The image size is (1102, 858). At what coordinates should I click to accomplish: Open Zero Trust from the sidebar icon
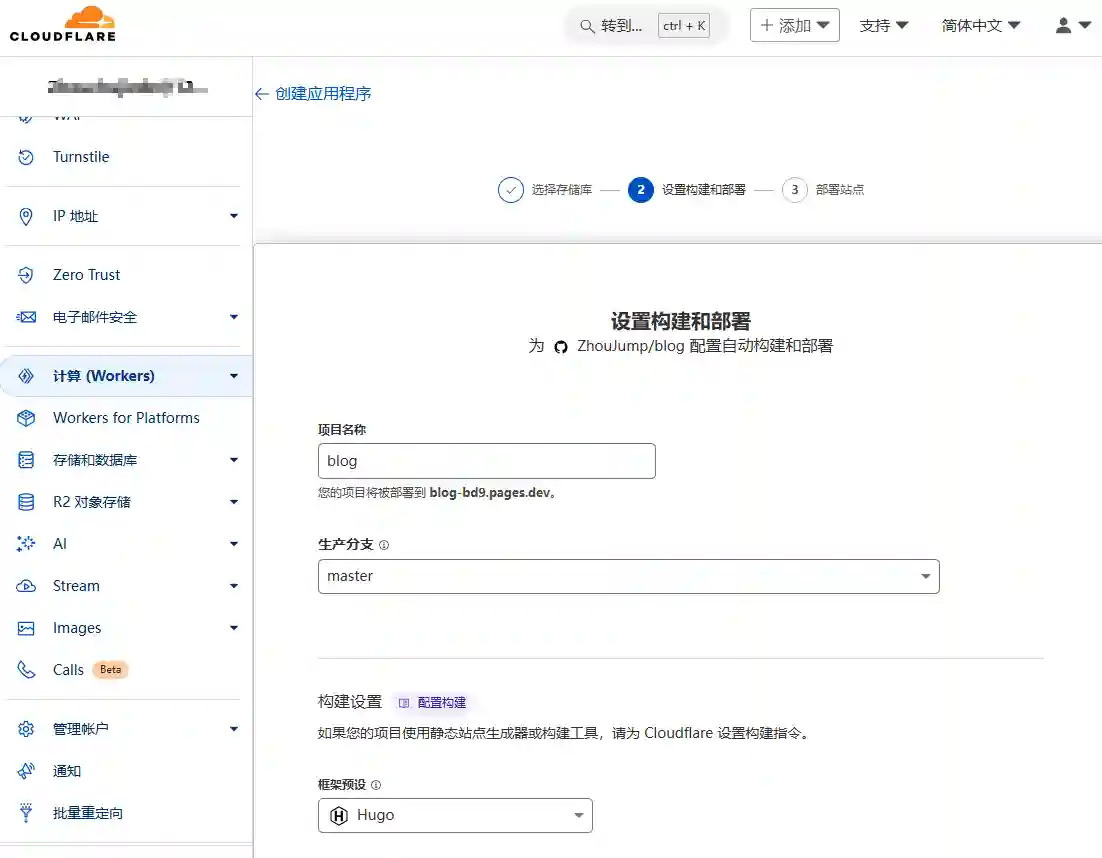click(25, 274)
